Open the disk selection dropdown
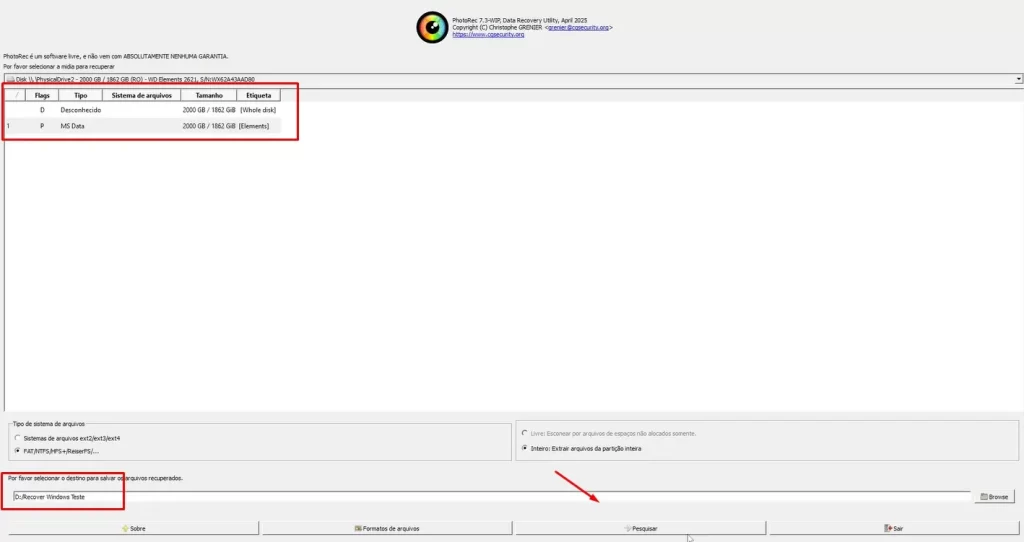Screen dimensions: 1024x542 click(510, 78)
